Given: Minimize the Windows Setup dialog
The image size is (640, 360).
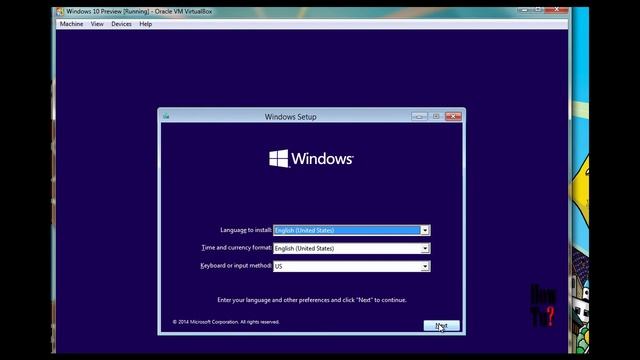Looking at the screenshot, I should point(419,116).
